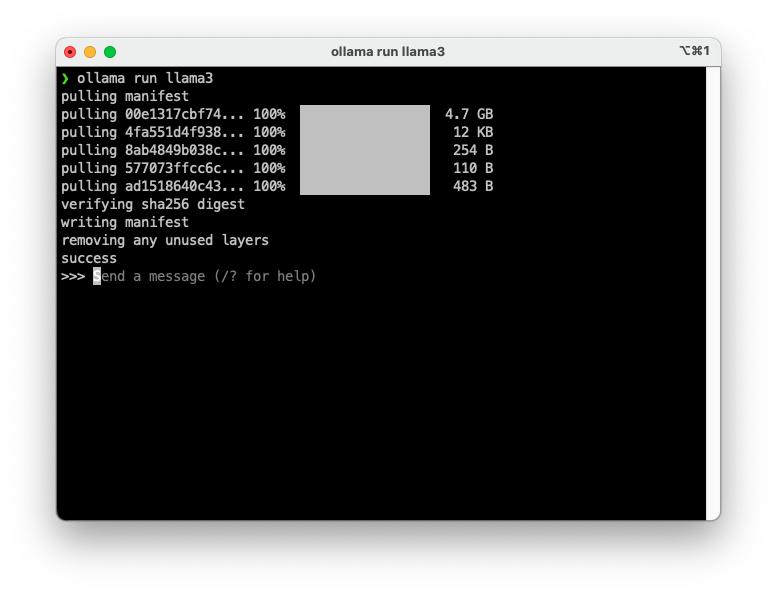Click the '483 B' size value

click(473, 186)
